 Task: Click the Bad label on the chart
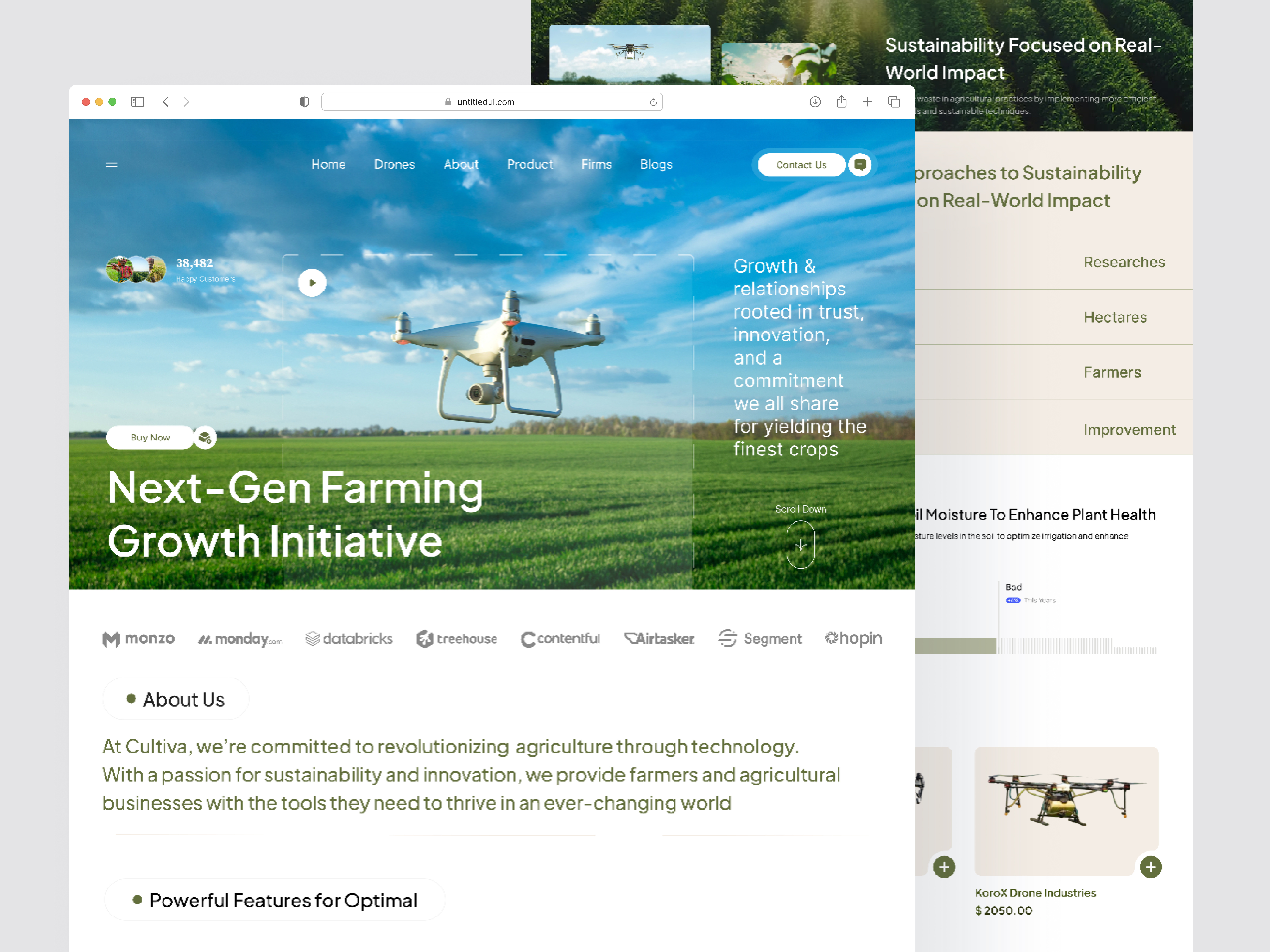click(x=1013, y=587)
